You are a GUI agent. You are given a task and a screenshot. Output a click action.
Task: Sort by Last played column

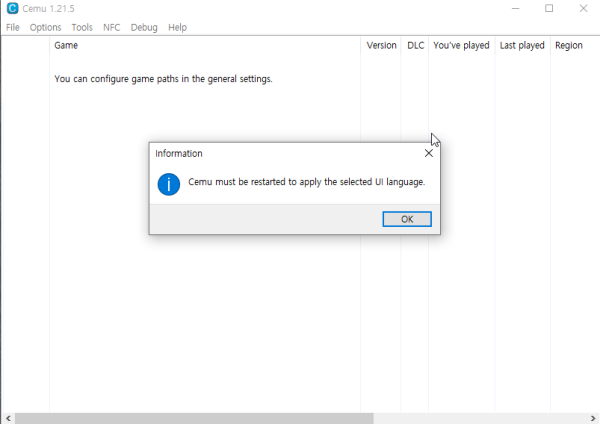522,46
